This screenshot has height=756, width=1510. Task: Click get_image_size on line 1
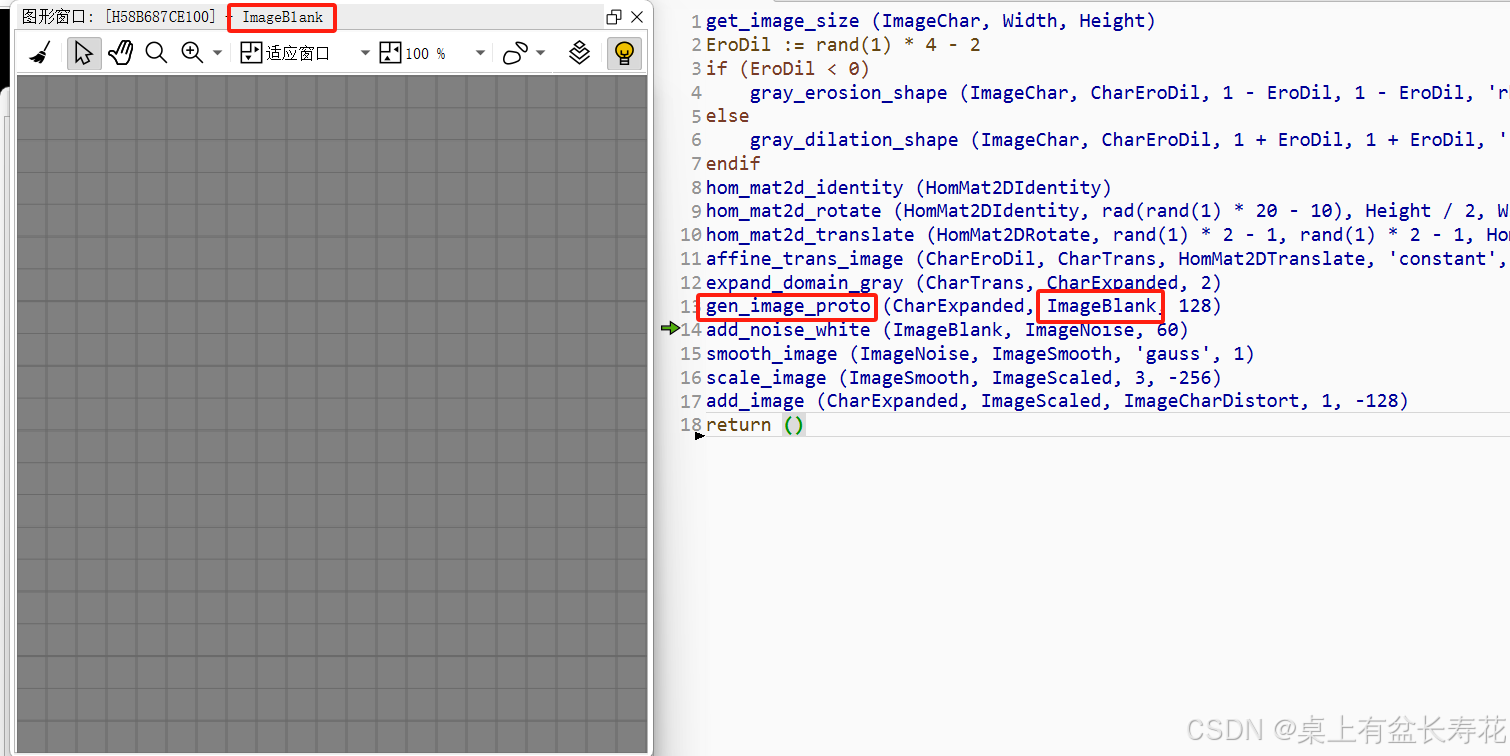[x=782, y=21]
